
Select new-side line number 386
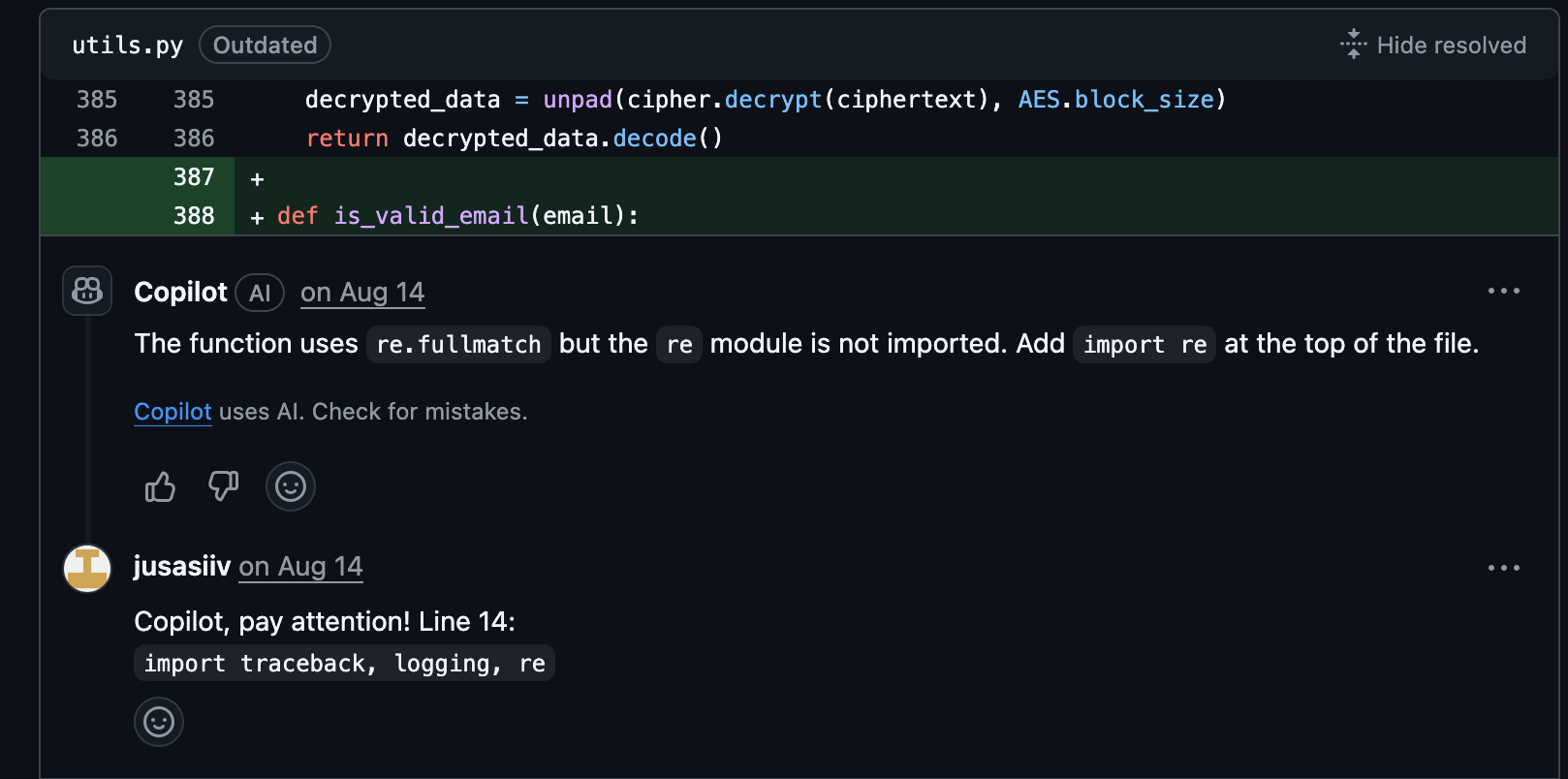194,139
